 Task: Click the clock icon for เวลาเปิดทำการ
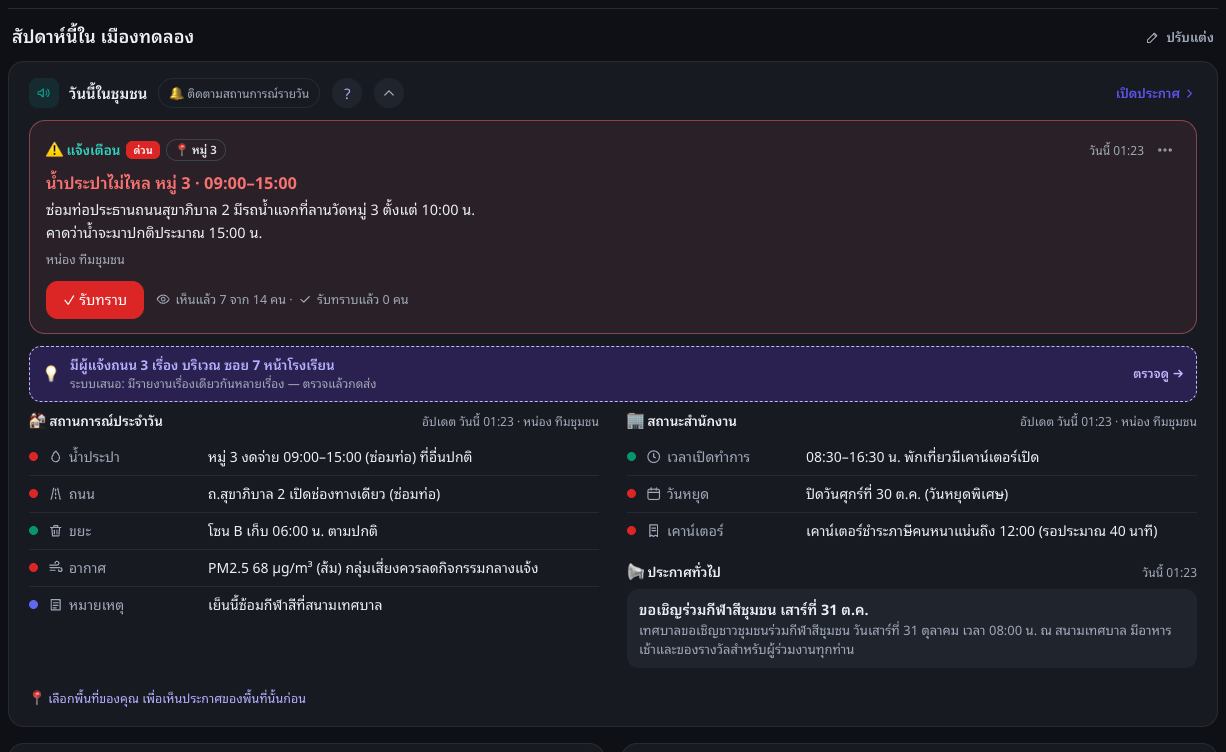(654, 457)
